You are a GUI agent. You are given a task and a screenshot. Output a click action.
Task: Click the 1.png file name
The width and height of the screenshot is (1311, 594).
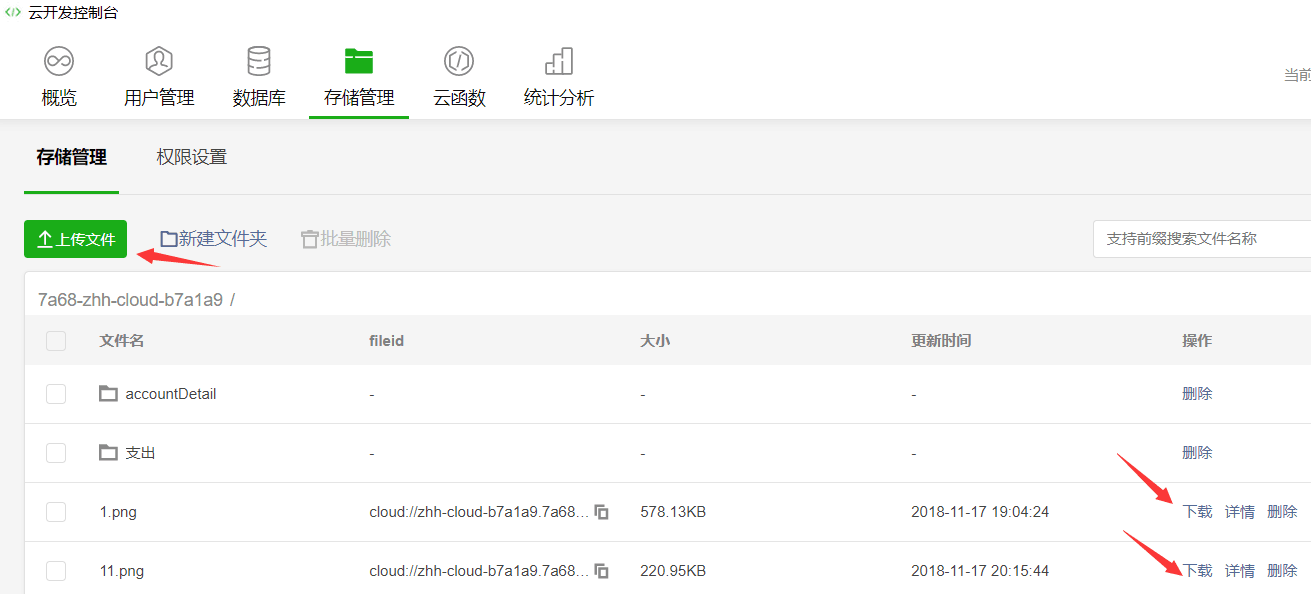[118, 512]
